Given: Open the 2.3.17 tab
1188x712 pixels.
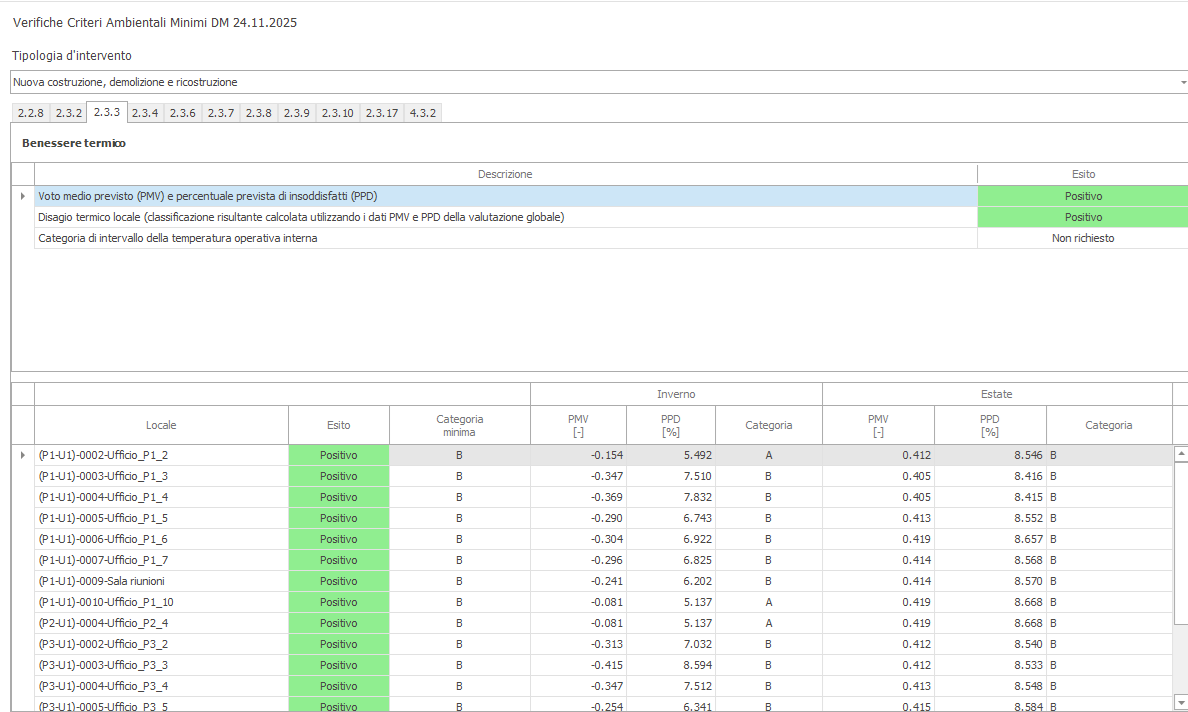Looking at the screenshot, I should click(x=381, y=113).
